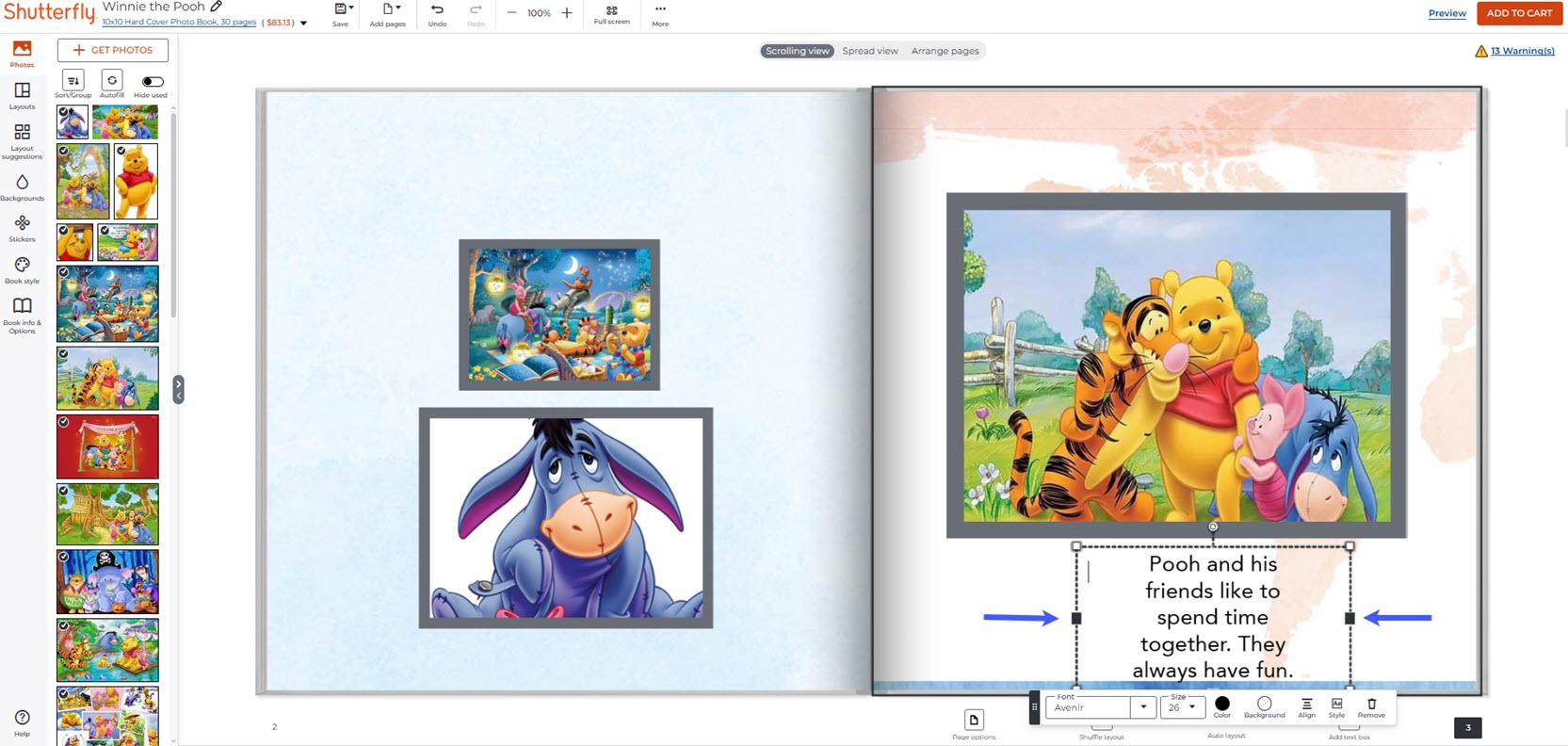Expand the book price dropdown arrow
Image resolution: width=1568 pixels, height=746 pixels.
point(303,23)
